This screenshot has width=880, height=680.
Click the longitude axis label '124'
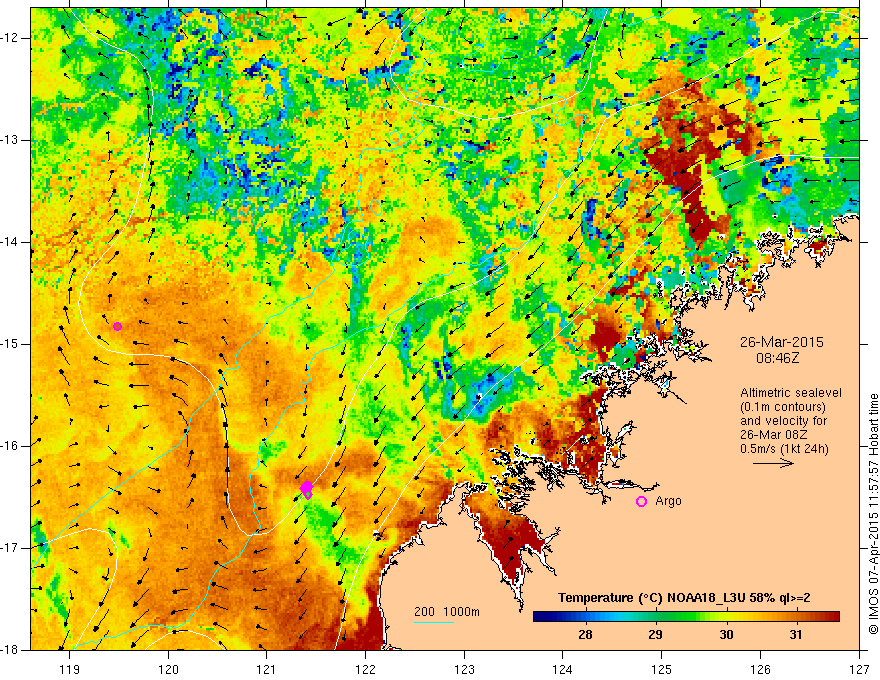click(563, 669)
